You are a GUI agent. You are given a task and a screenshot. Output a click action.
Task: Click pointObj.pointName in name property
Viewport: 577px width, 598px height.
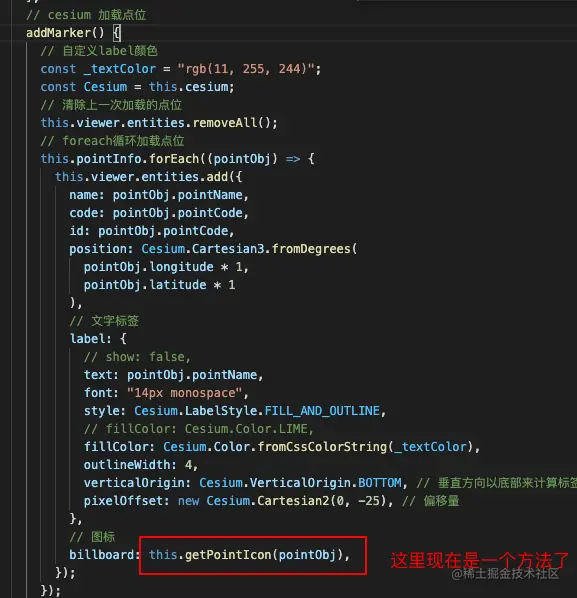[x=178, y=195]
